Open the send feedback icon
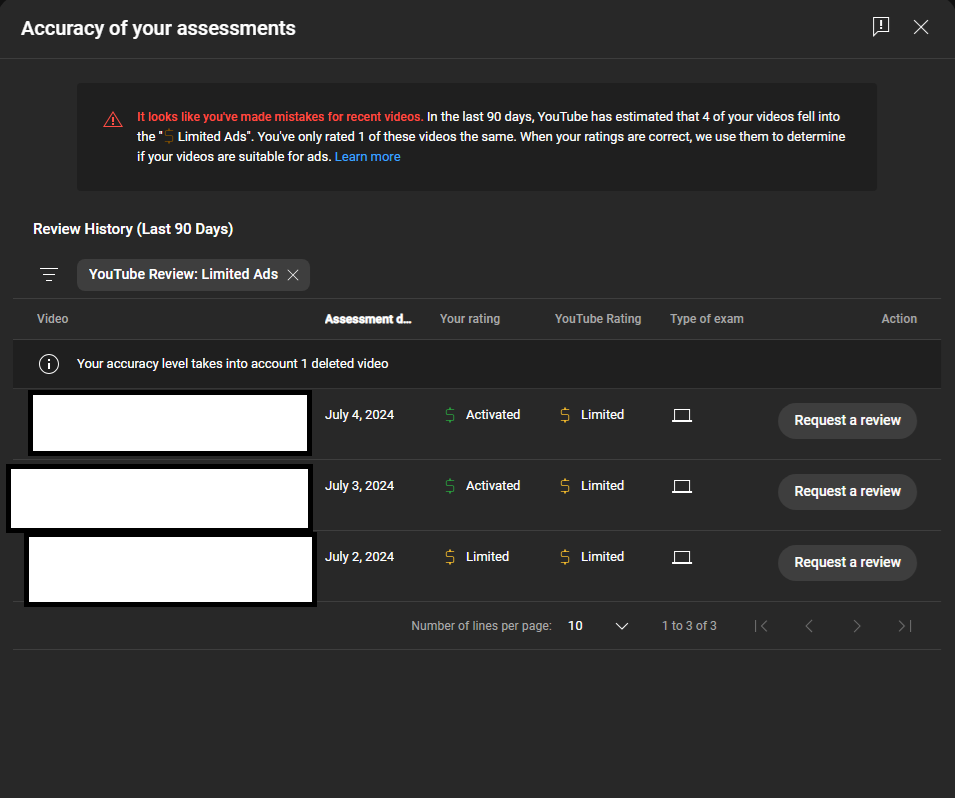The image size is (955, 798). coord(881,27)
